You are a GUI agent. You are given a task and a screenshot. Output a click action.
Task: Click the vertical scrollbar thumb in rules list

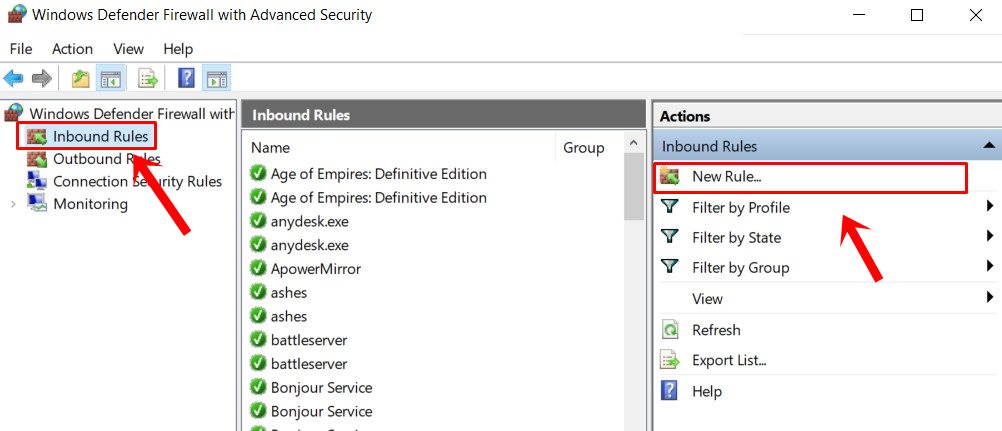click(633, 187)
